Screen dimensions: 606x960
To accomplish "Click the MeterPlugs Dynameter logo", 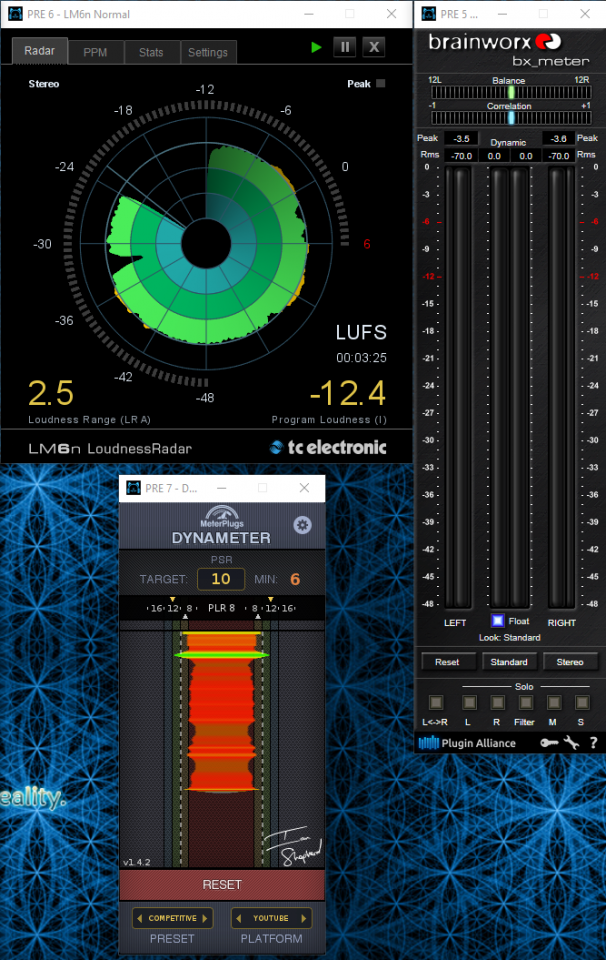I will (221, 526).
